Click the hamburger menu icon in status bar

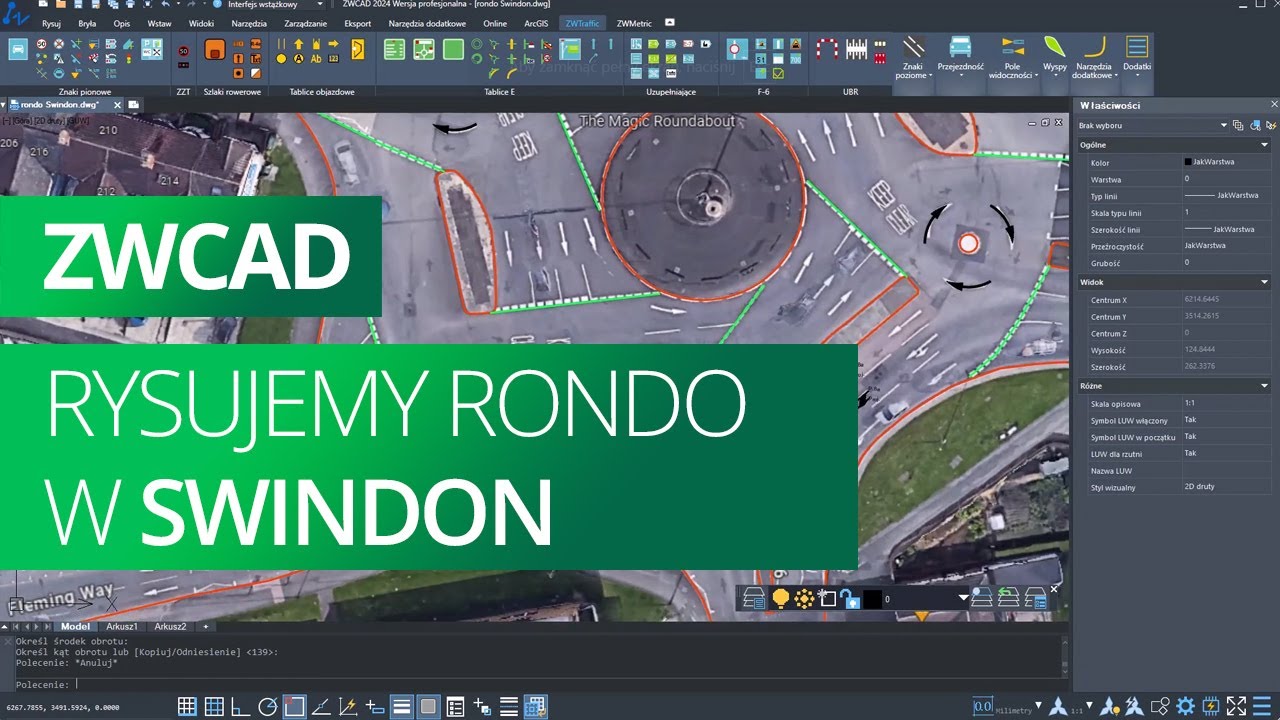[1261, 706]
